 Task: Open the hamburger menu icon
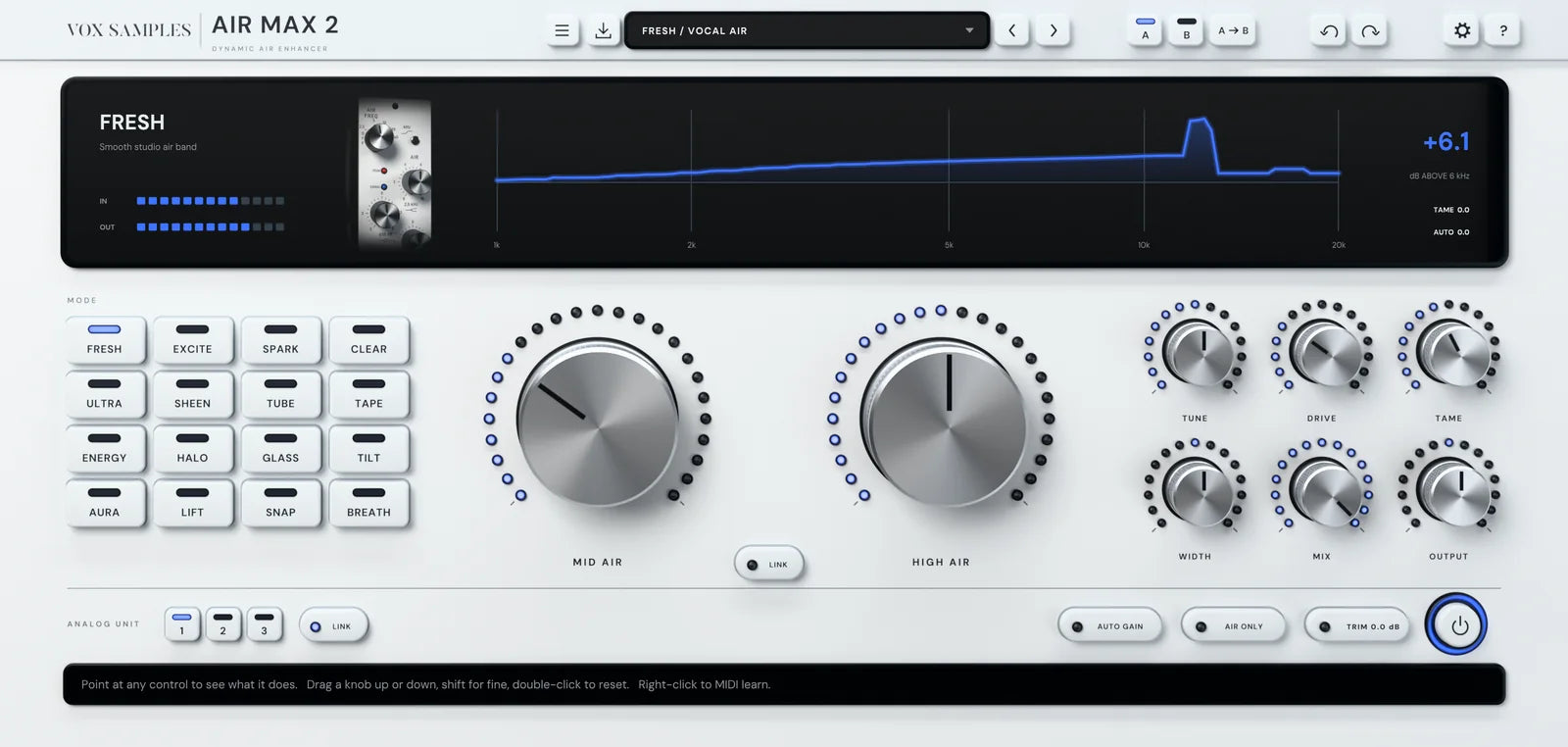click(562, 30)
